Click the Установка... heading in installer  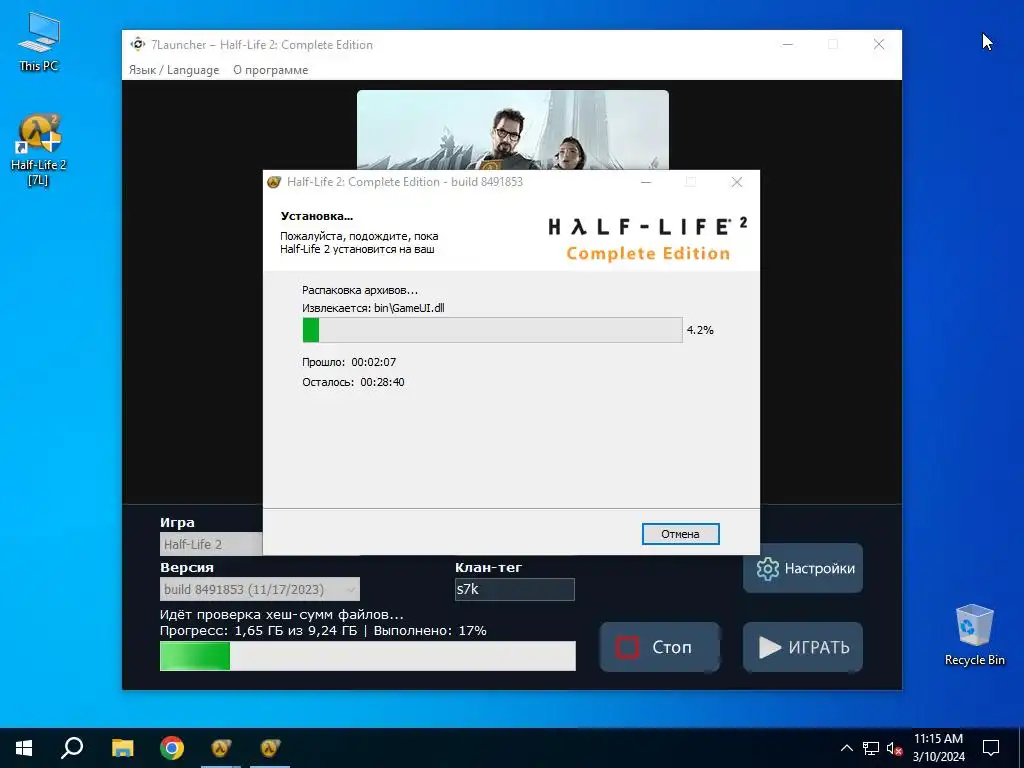coord(317,216)
